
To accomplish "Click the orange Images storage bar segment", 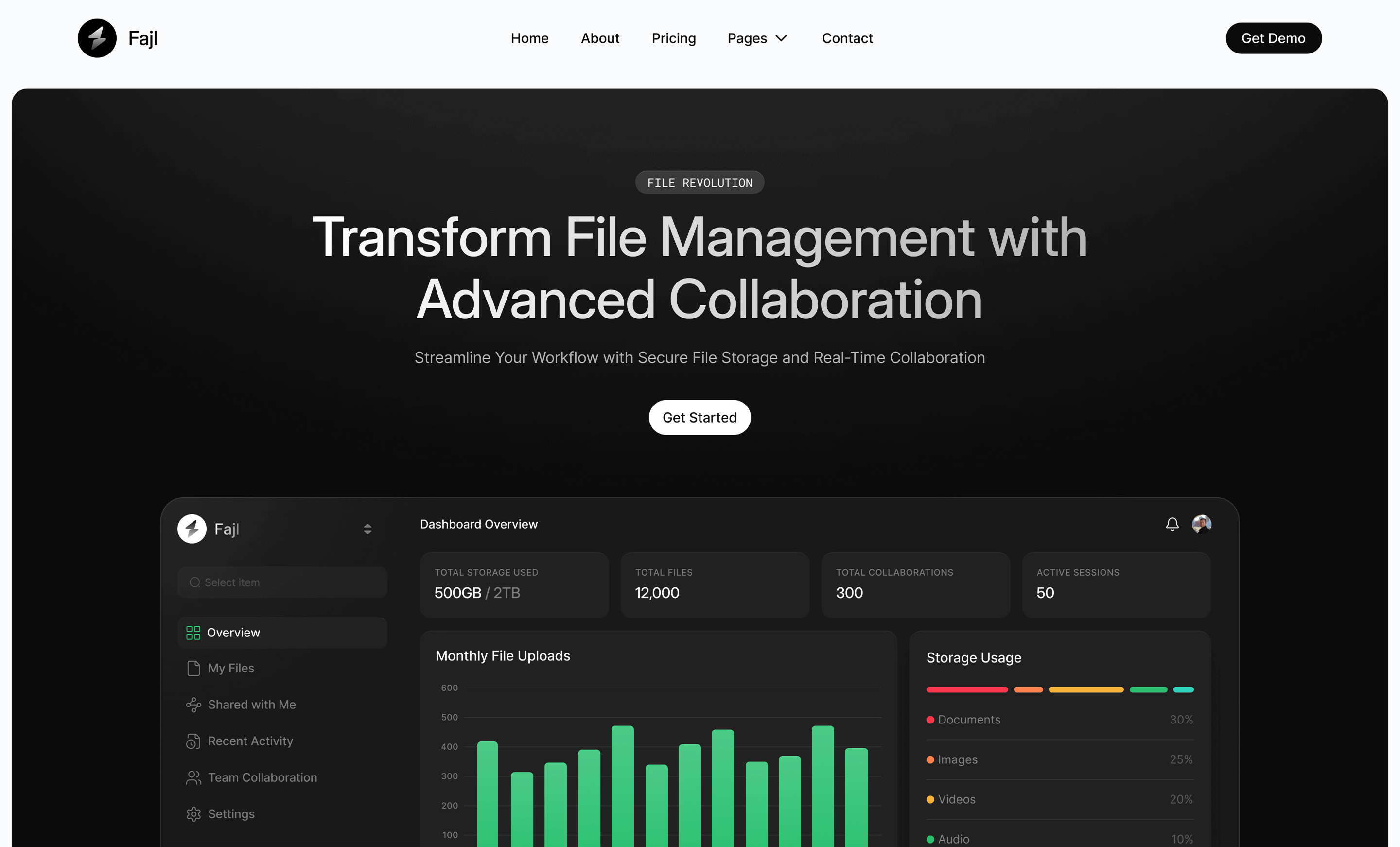I will coord(1028,689).
